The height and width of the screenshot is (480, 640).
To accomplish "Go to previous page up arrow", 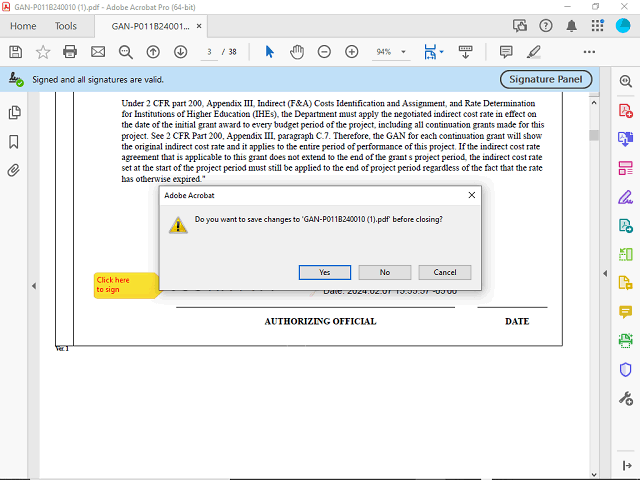I will 153,52.
